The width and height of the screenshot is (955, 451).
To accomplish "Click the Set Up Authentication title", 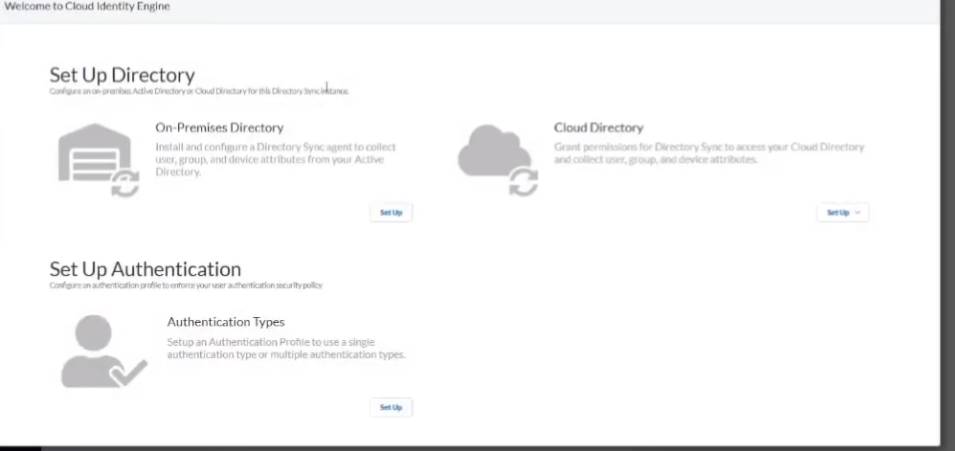I will (145, 269).
